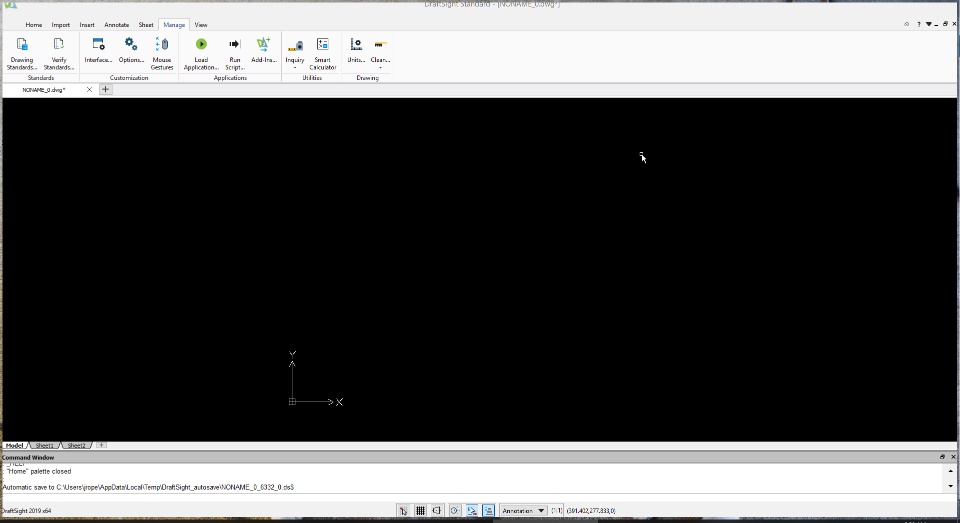Toggle ESnap in the status bar
The height and width of the screenshot is (523, 960).
pyautogui.click(x=472, y=510)
